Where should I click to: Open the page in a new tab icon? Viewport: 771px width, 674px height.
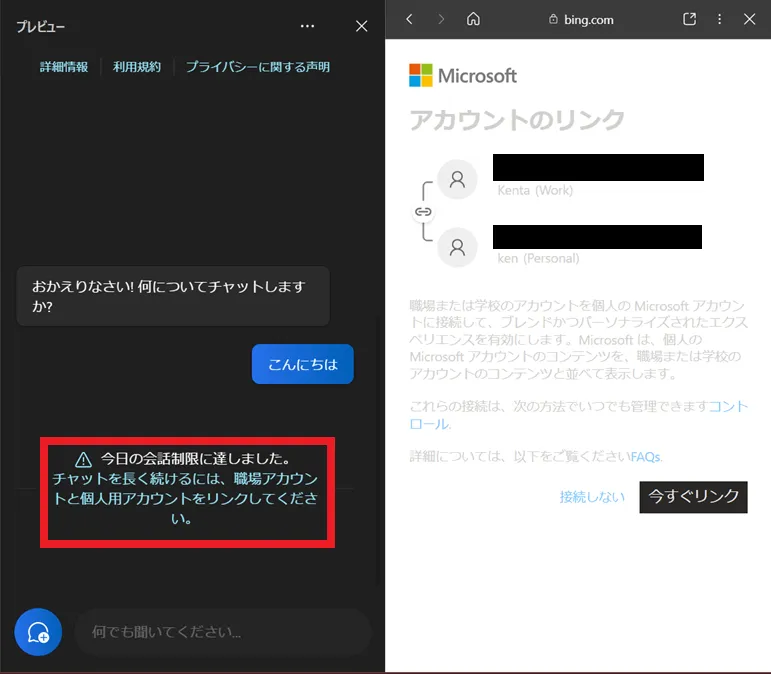(x=689, y=19)
